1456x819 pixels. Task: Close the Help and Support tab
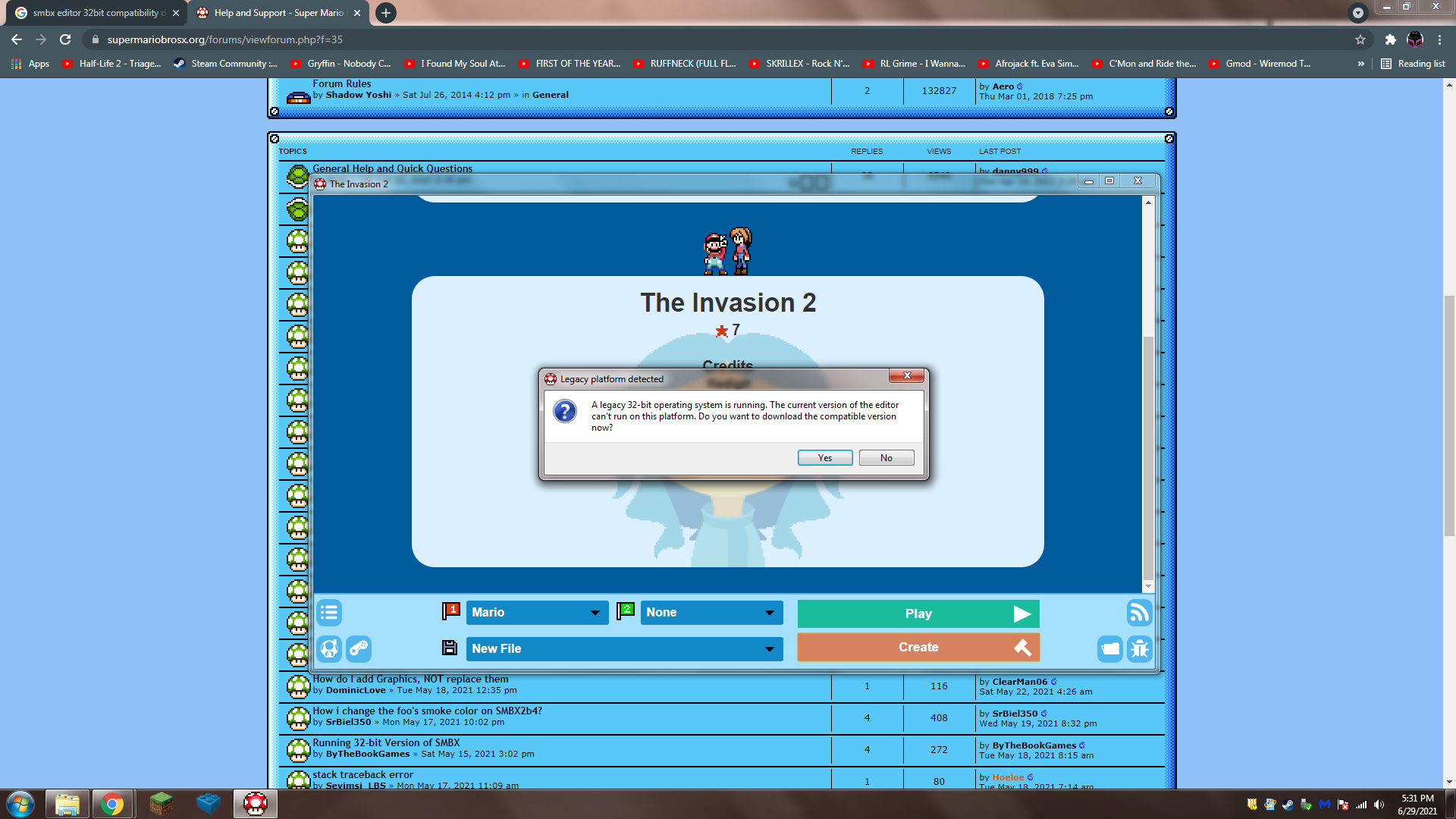click(357, 13)
